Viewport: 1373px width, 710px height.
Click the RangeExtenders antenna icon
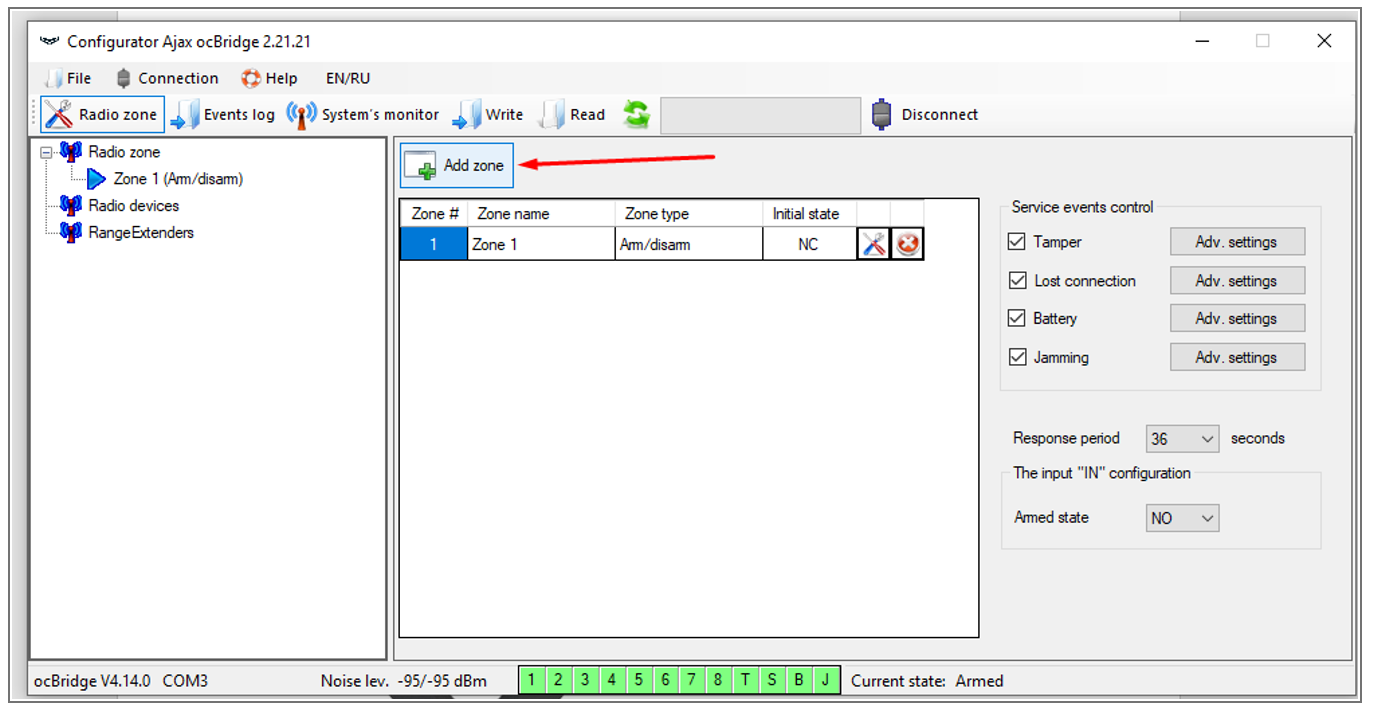(70, 233)
